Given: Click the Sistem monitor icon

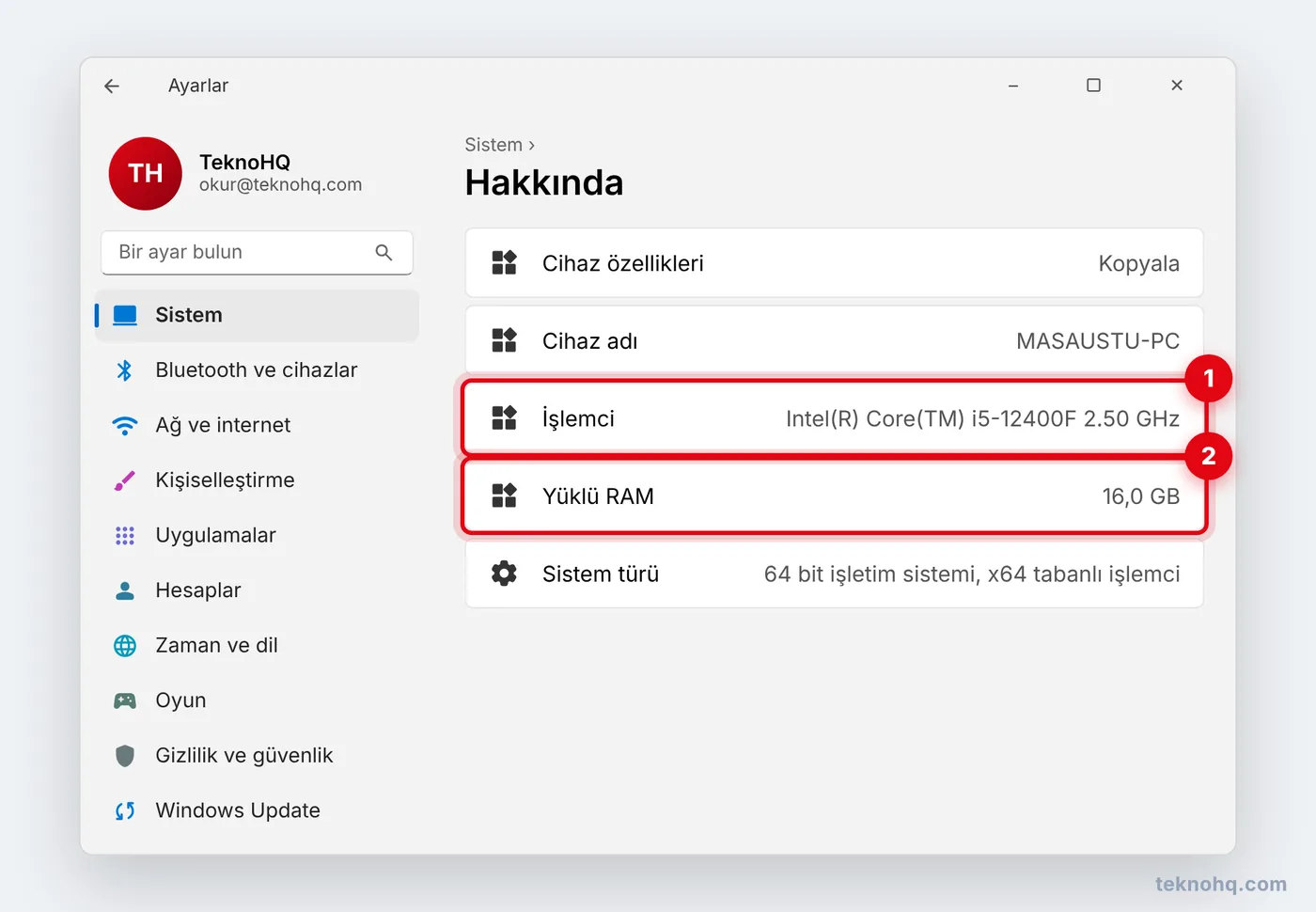Looking at the screenshot, I should (125, 315).
